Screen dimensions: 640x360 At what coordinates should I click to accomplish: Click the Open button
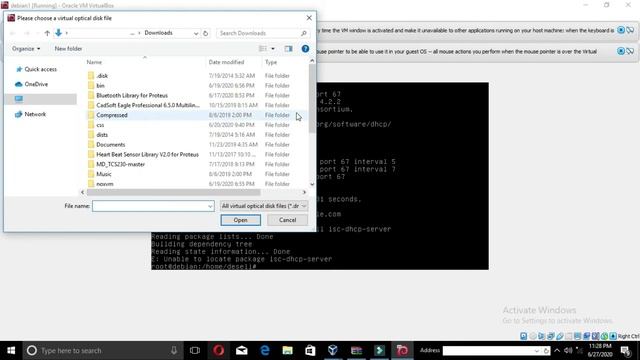tap(240, 220)
